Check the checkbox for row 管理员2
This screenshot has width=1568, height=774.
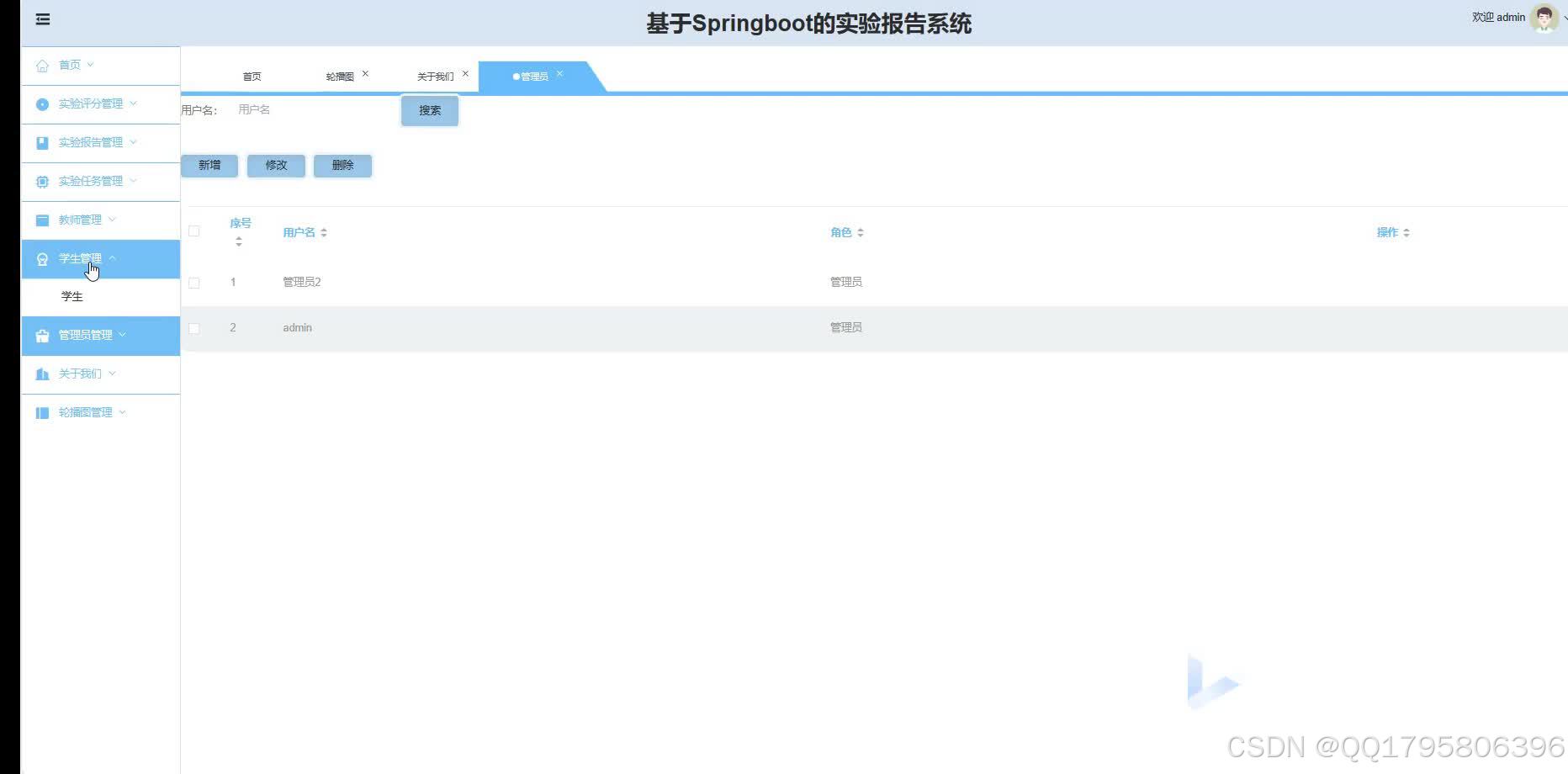194,282
